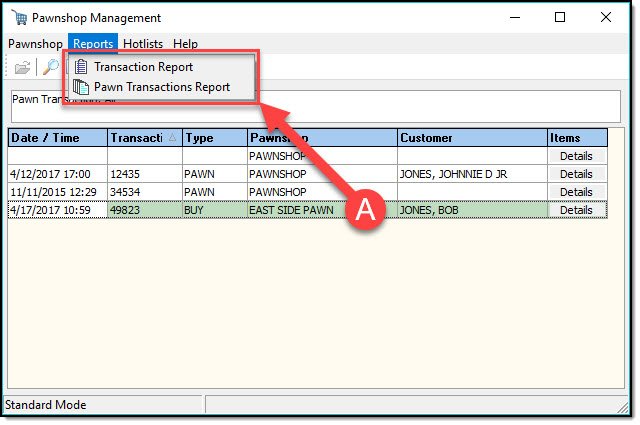The width and height of the screenshot is (640, 425).
Task: Open the Pawnshop menu
Action: pos(35,44)
